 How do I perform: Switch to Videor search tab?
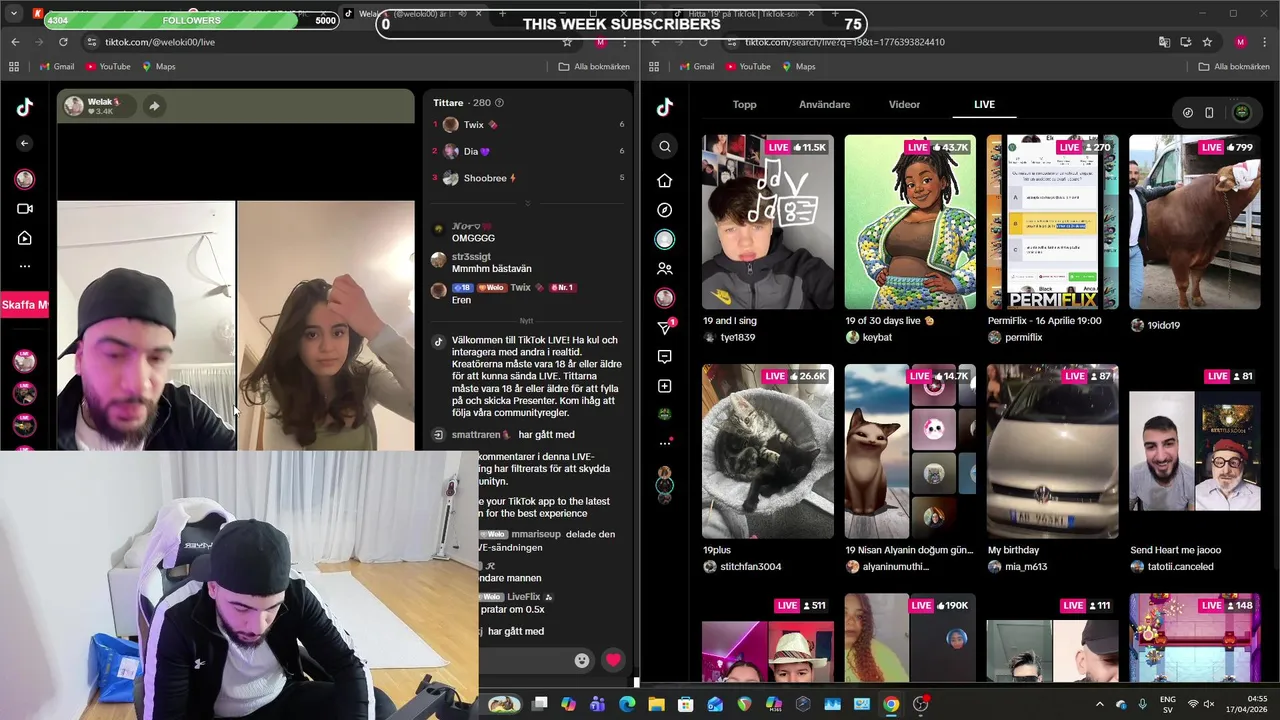pyautogui.click(x=904, y=104)
